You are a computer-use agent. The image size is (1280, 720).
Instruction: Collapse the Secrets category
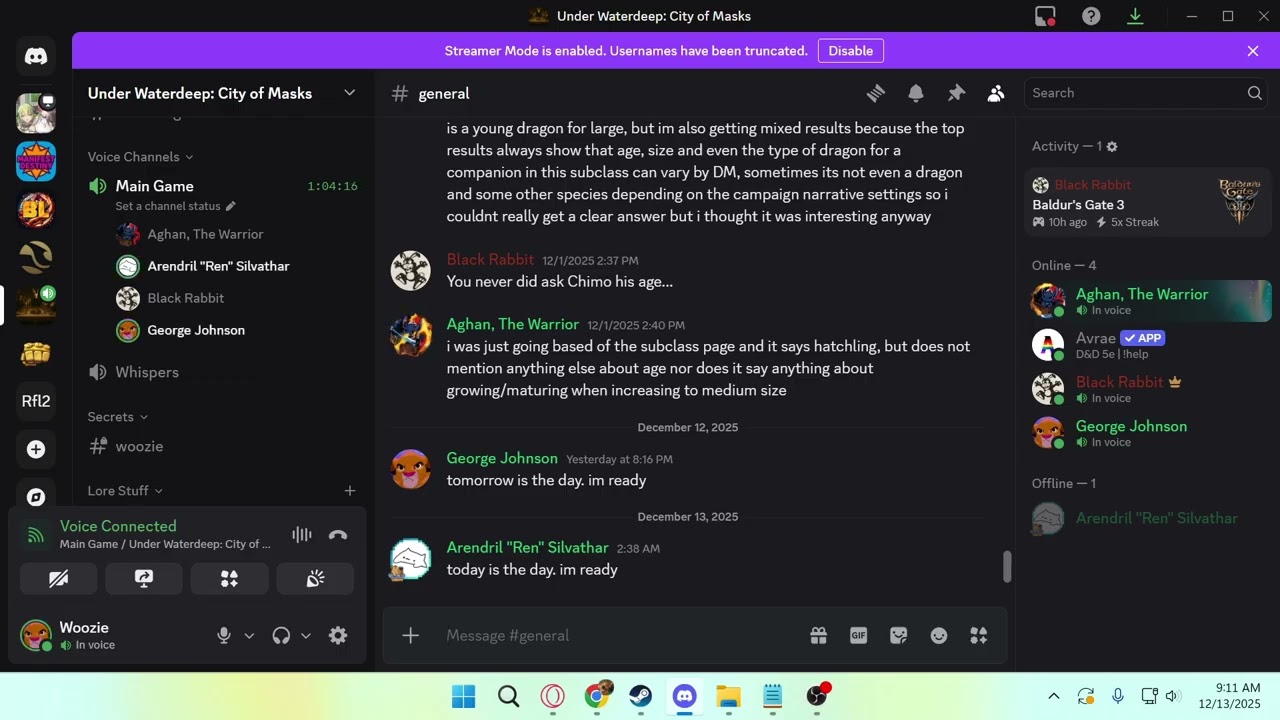click(118, 417)
